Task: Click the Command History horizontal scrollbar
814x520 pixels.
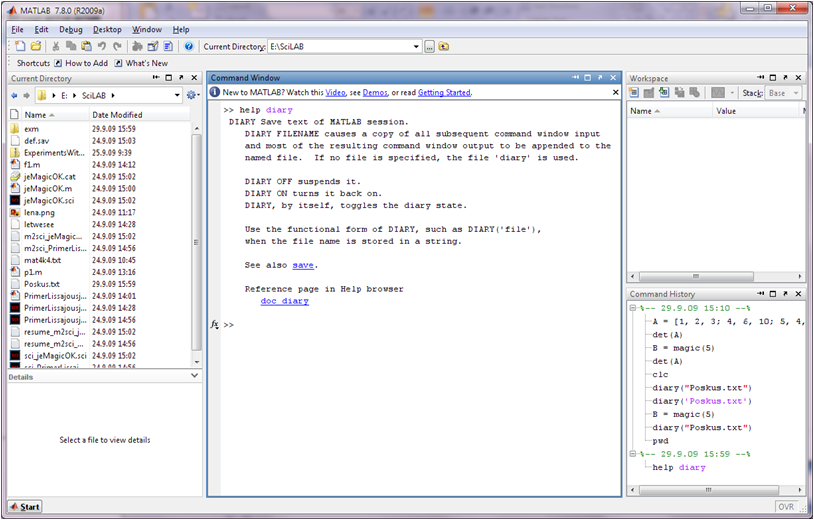Action: tap(716, 490)
